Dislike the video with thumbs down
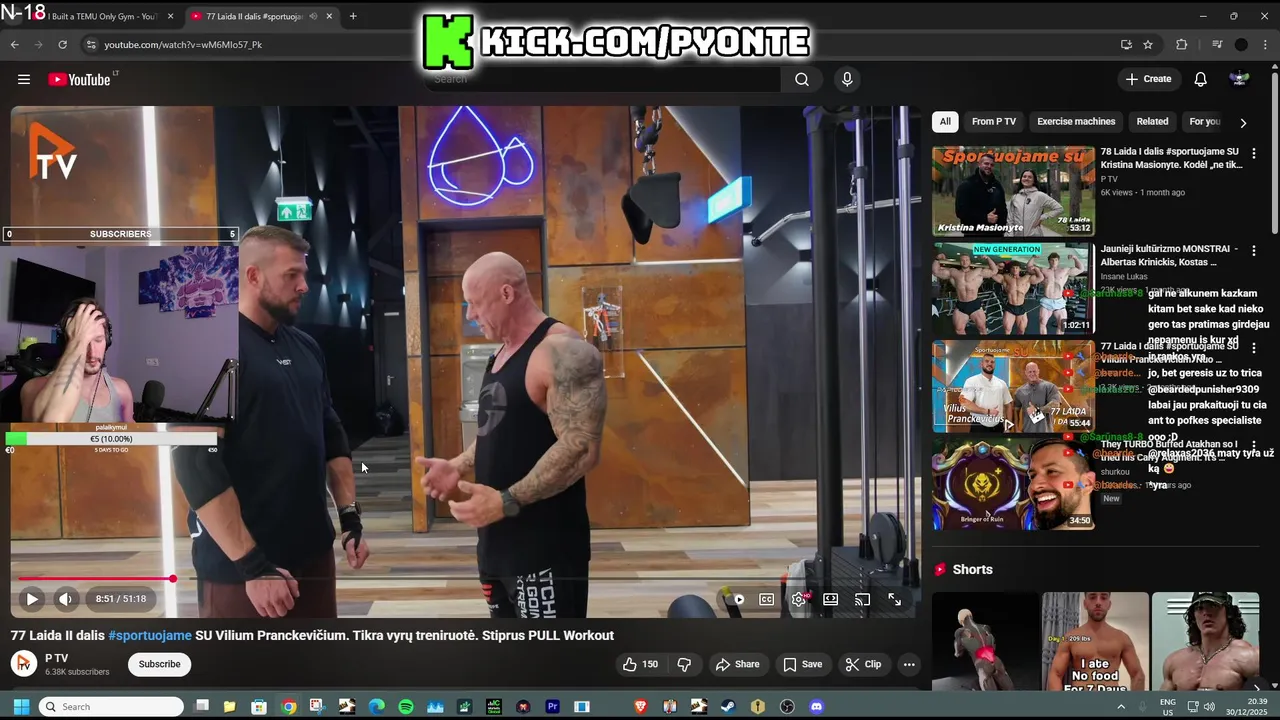 [684, 664]
